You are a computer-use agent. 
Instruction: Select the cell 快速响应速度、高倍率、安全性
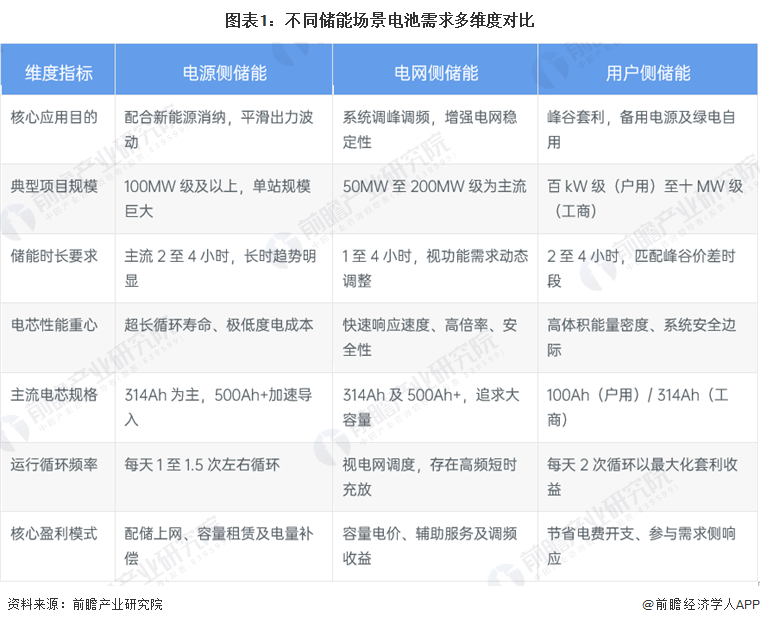[430, 337]
